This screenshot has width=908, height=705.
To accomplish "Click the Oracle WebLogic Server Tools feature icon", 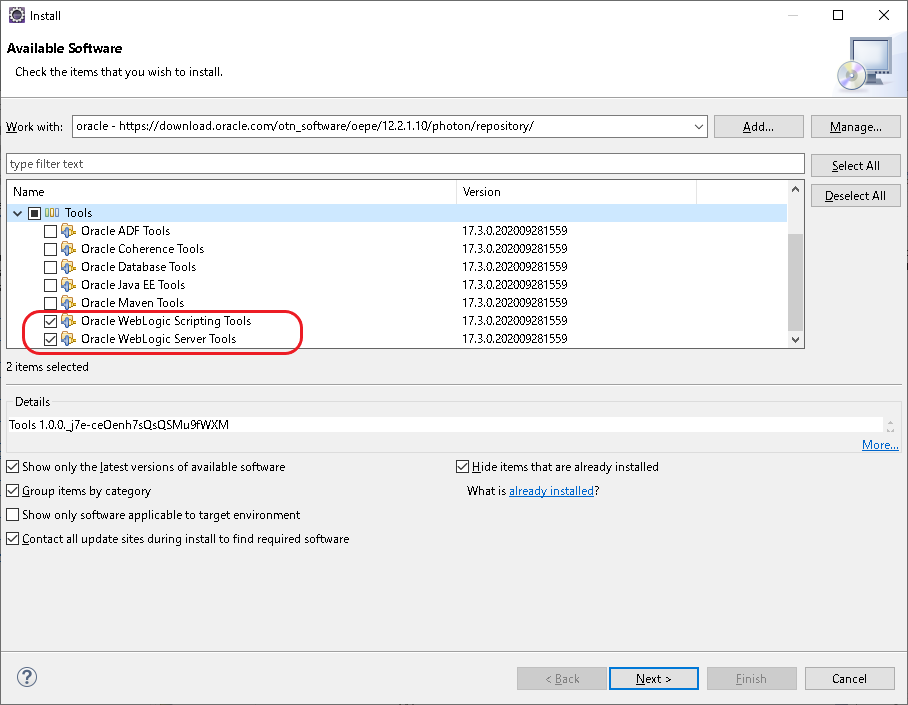I will point(68,339).
